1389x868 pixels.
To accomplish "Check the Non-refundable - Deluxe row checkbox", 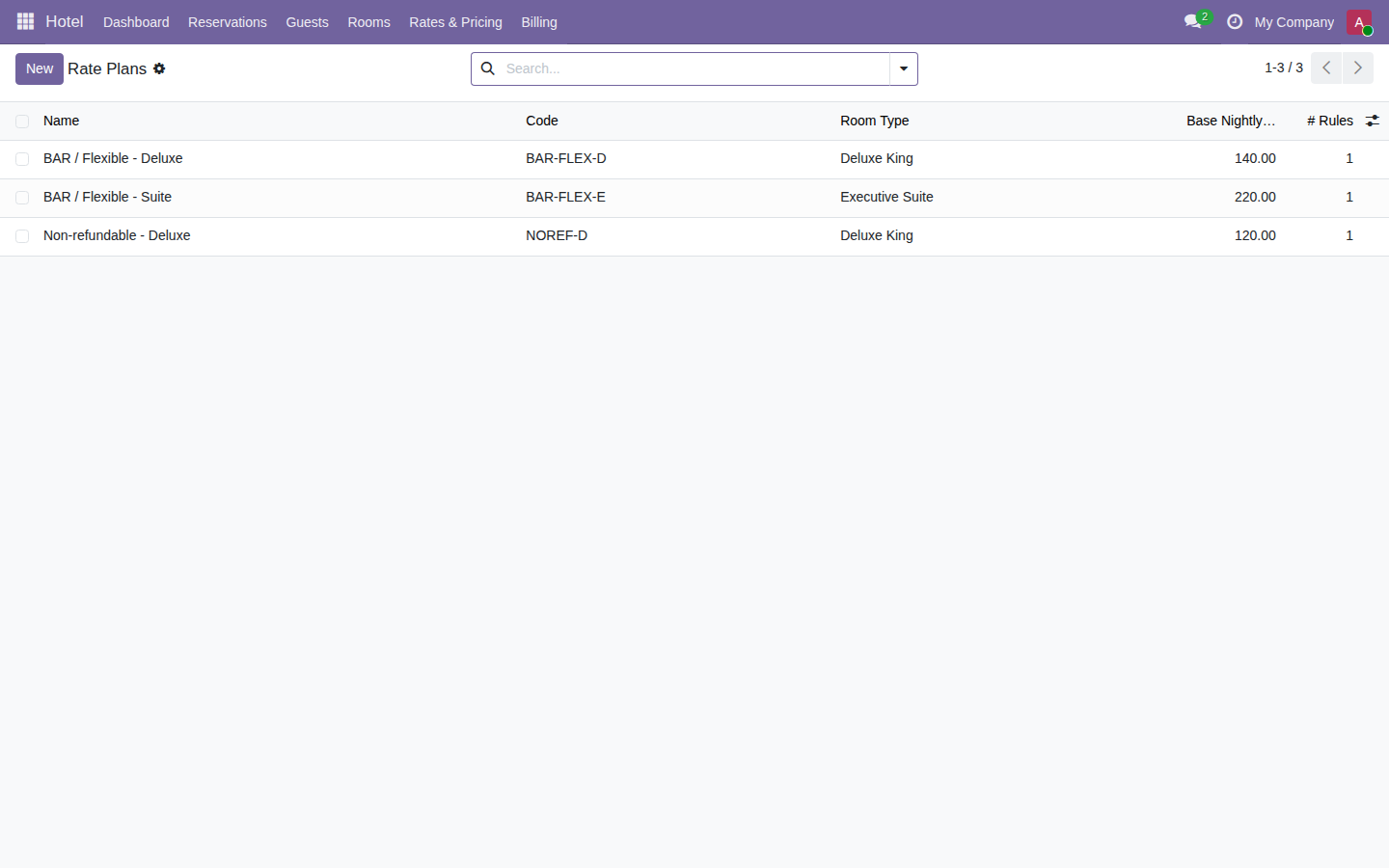I will point(22,236).
